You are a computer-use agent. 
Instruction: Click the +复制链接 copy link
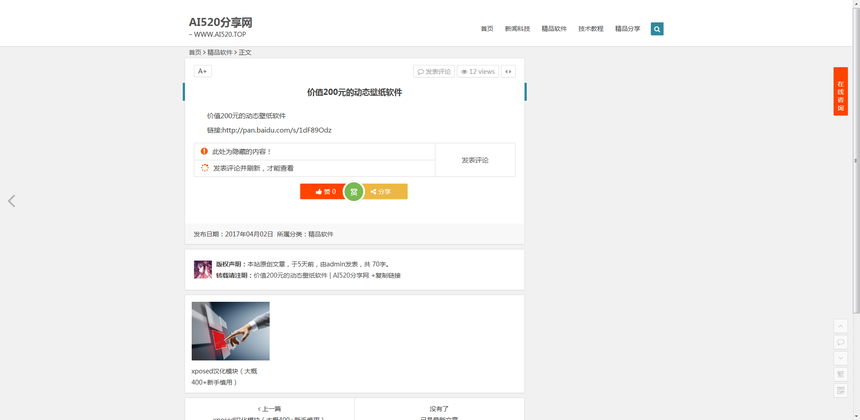click(387, 275)
